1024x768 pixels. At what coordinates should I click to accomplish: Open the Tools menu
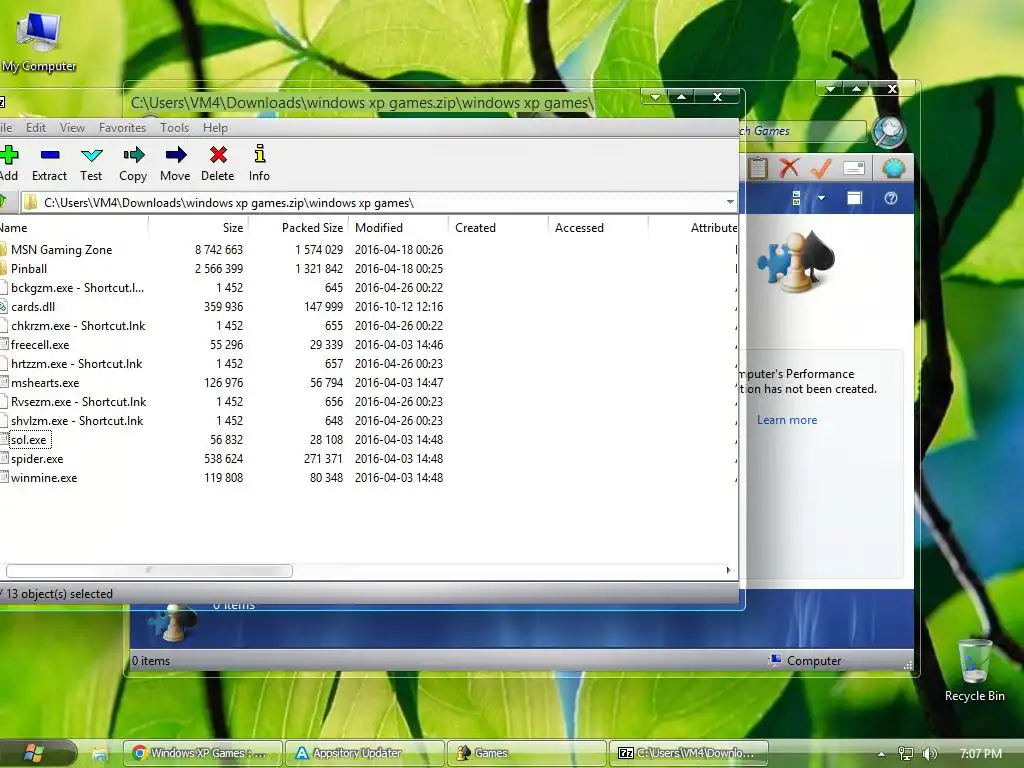click(x=174, y=128)
